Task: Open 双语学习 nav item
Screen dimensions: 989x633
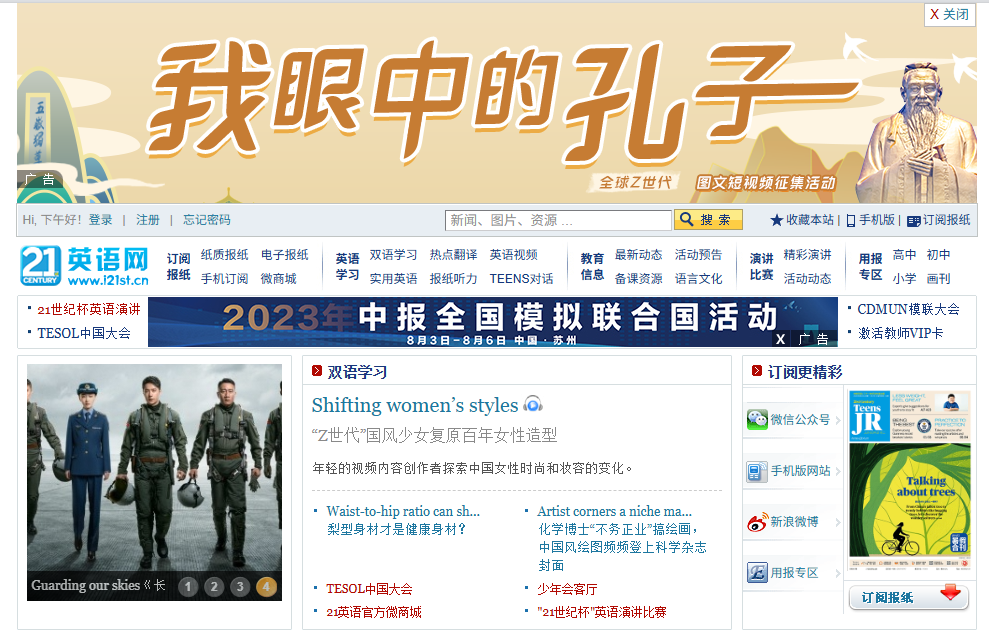Action: pos(394,255)
